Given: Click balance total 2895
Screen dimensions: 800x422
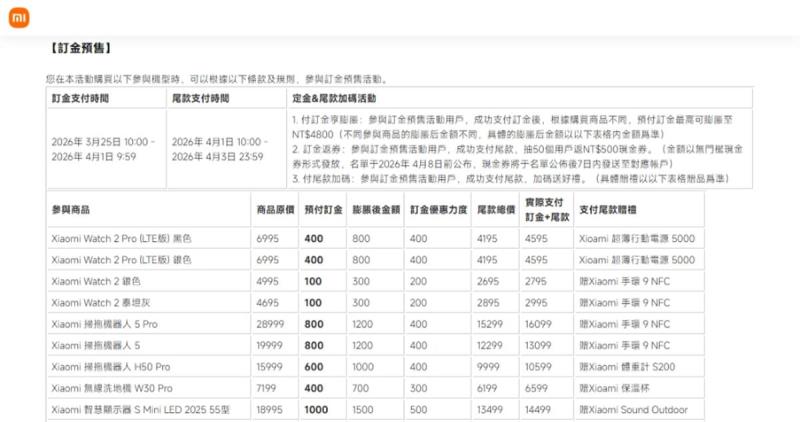Looking at the screenshot, I should coord(488,303).
